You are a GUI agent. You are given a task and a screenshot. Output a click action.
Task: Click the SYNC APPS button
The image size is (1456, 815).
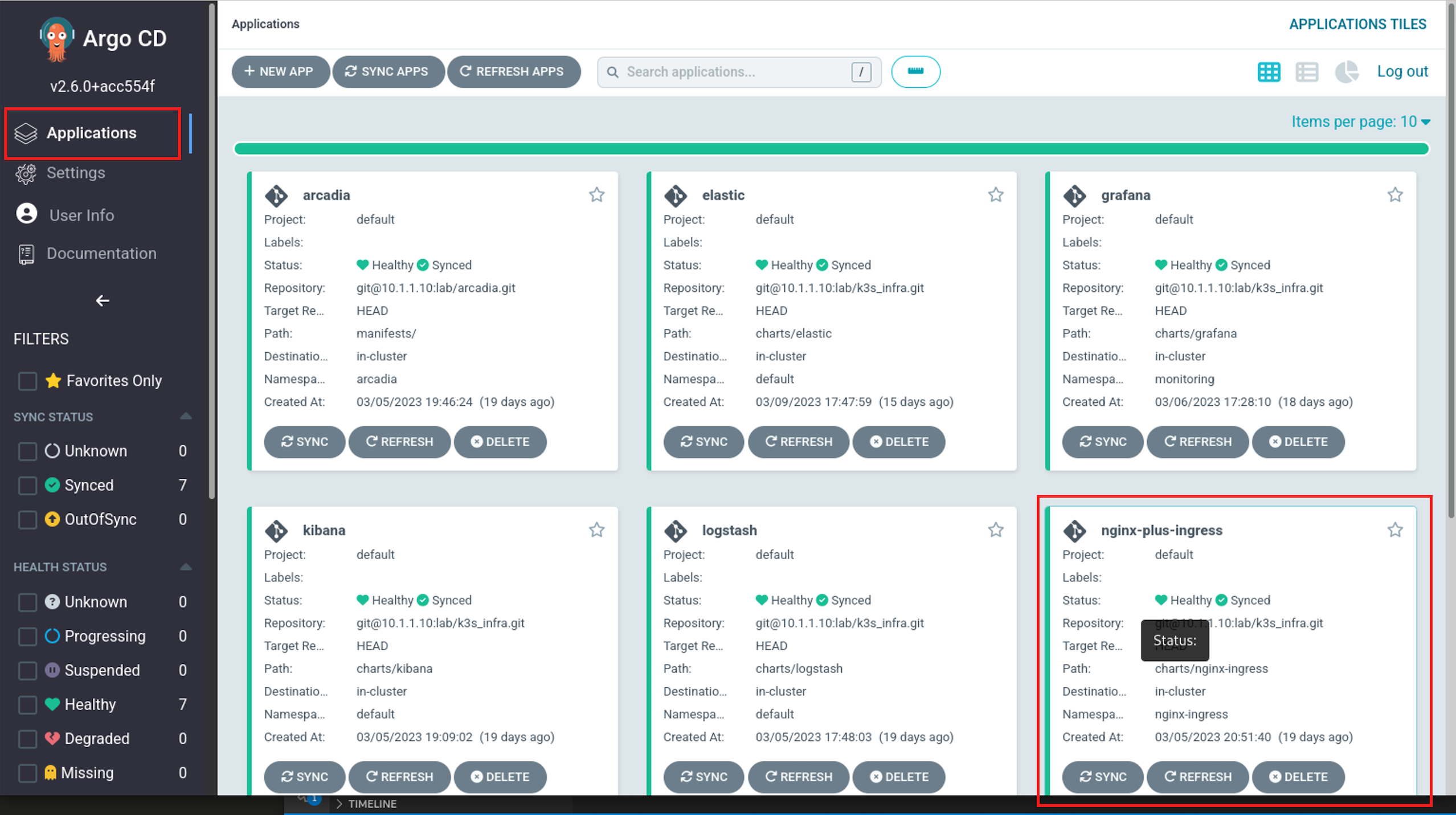(387, 72)
